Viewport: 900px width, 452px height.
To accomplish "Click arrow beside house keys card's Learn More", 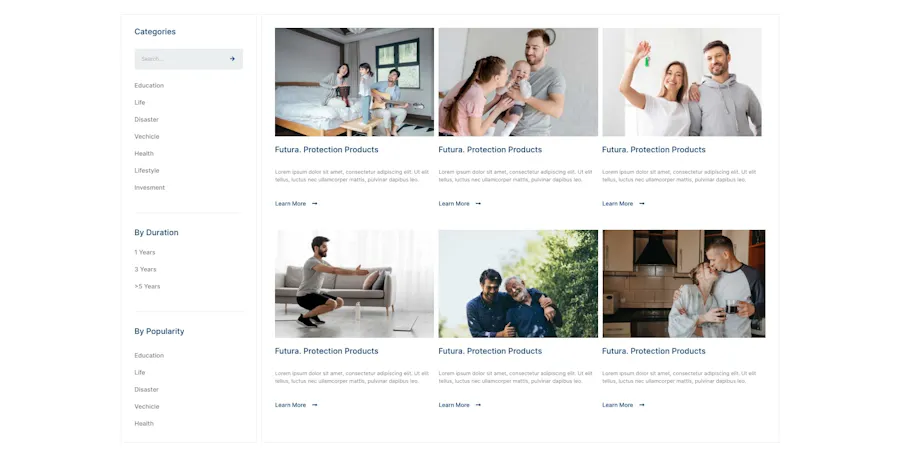I will point(642,203).
